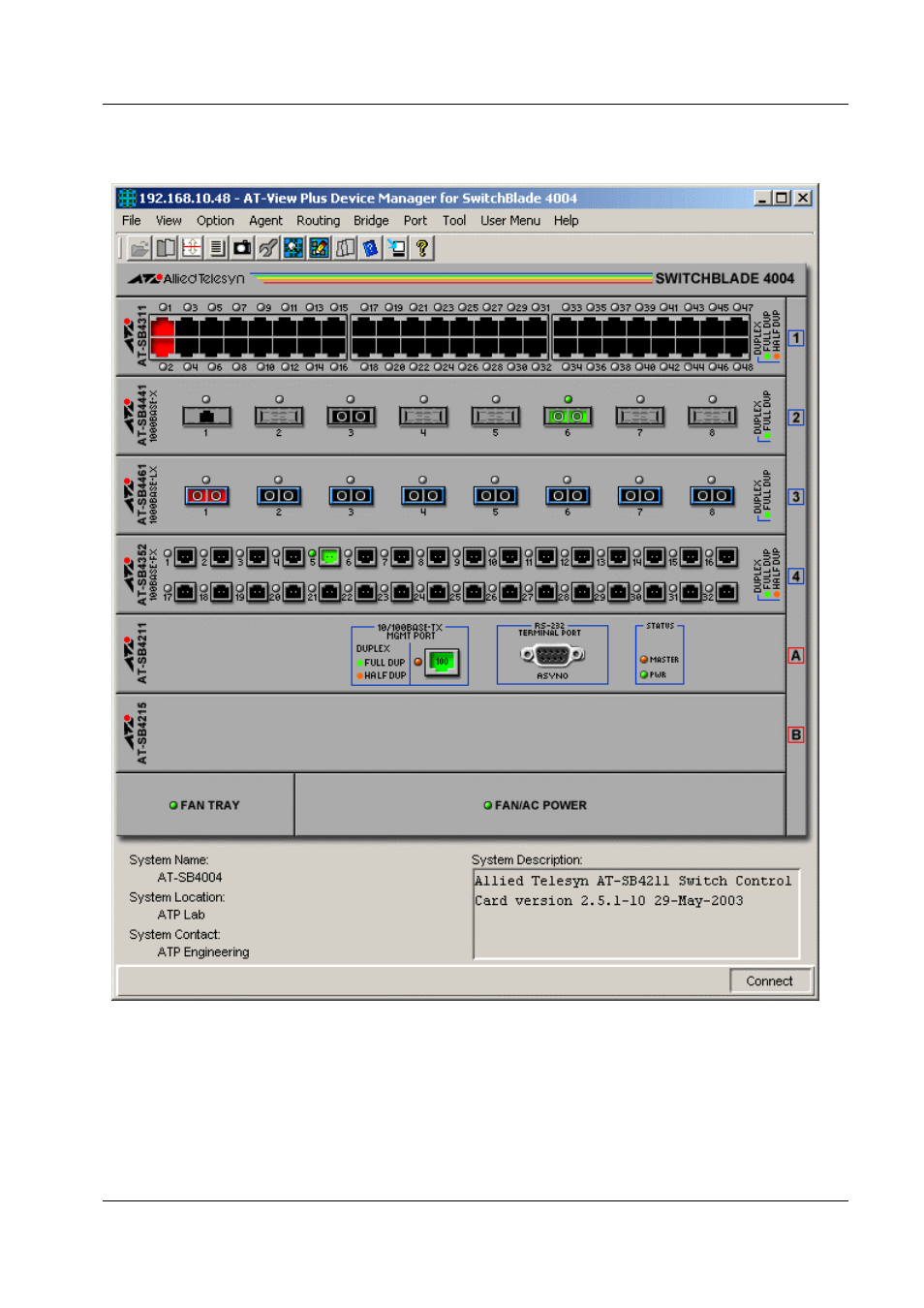The image size is (924, 1308).
Task: Click the camera snapshot toolbar icon
Action: pyautogui.click(x=242, y=248)
